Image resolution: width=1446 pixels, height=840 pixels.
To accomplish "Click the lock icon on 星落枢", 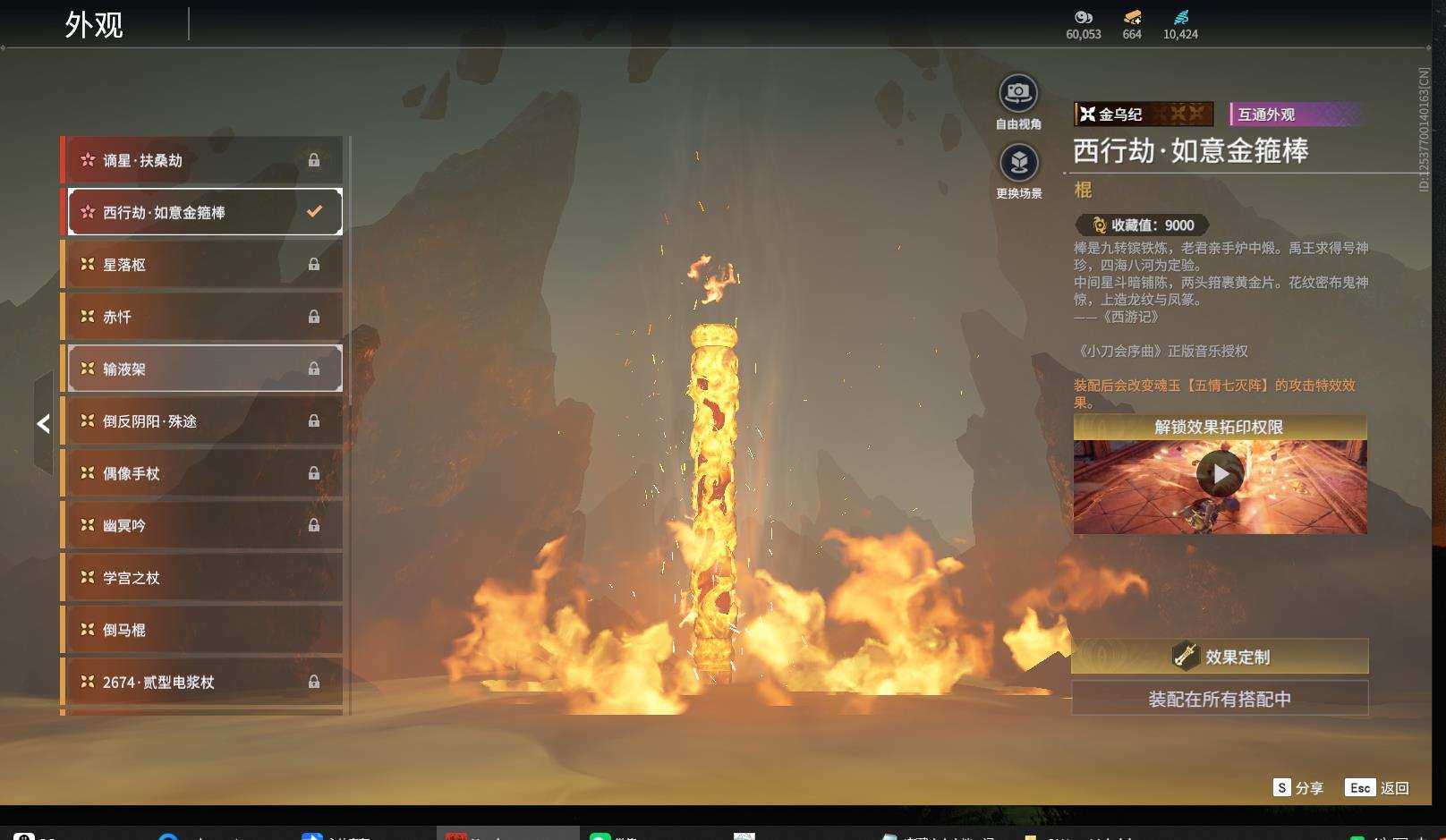I will [314, 264].
